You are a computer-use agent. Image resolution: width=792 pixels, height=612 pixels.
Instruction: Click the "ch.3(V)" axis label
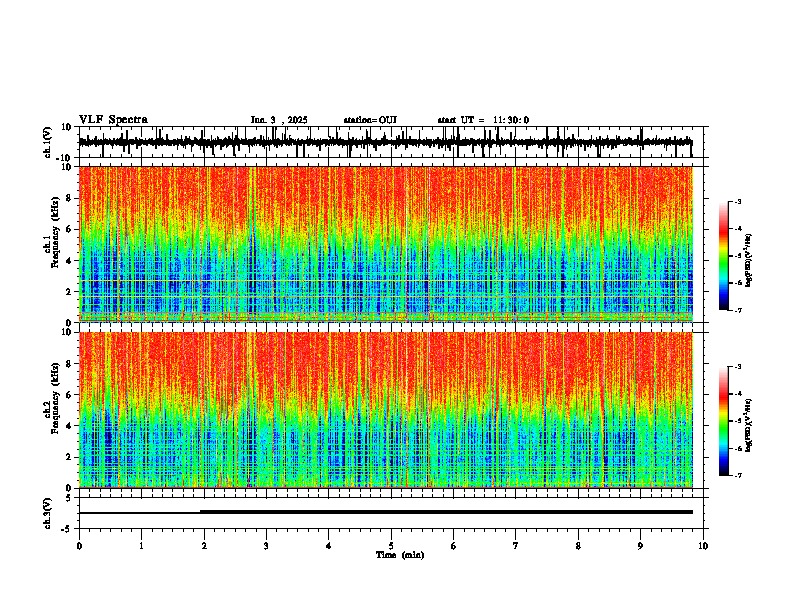click(x=48, y=514)
